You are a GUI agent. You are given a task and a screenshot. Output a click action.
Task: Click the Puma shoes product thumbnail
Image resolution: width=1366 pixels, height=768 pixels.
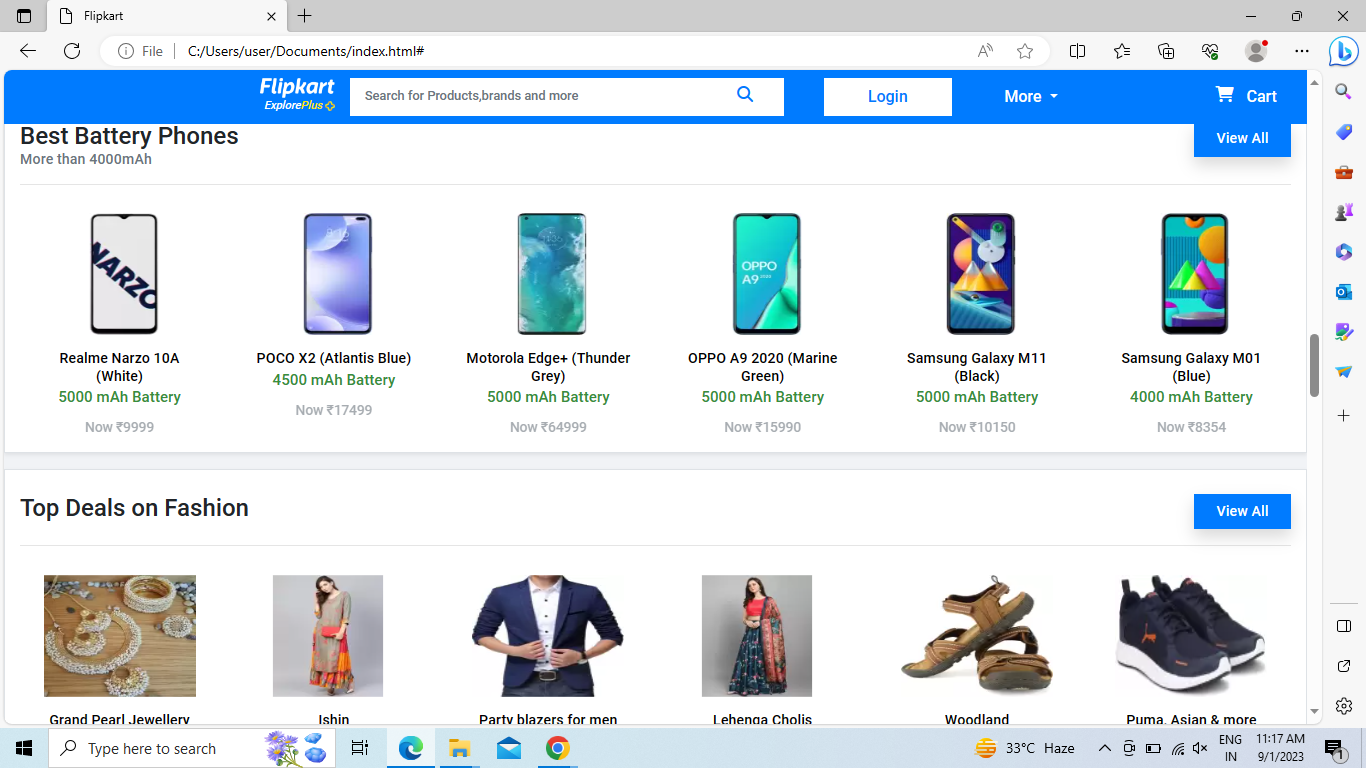1189,636
